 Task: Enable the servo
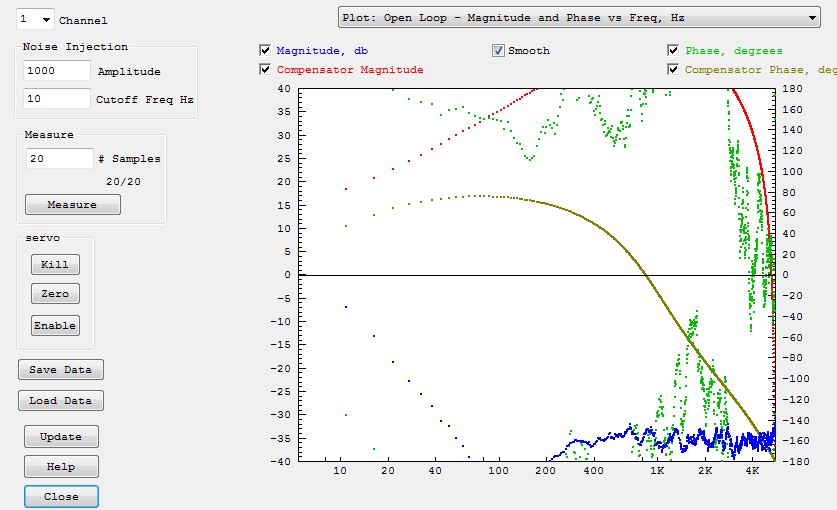point(55,326)
